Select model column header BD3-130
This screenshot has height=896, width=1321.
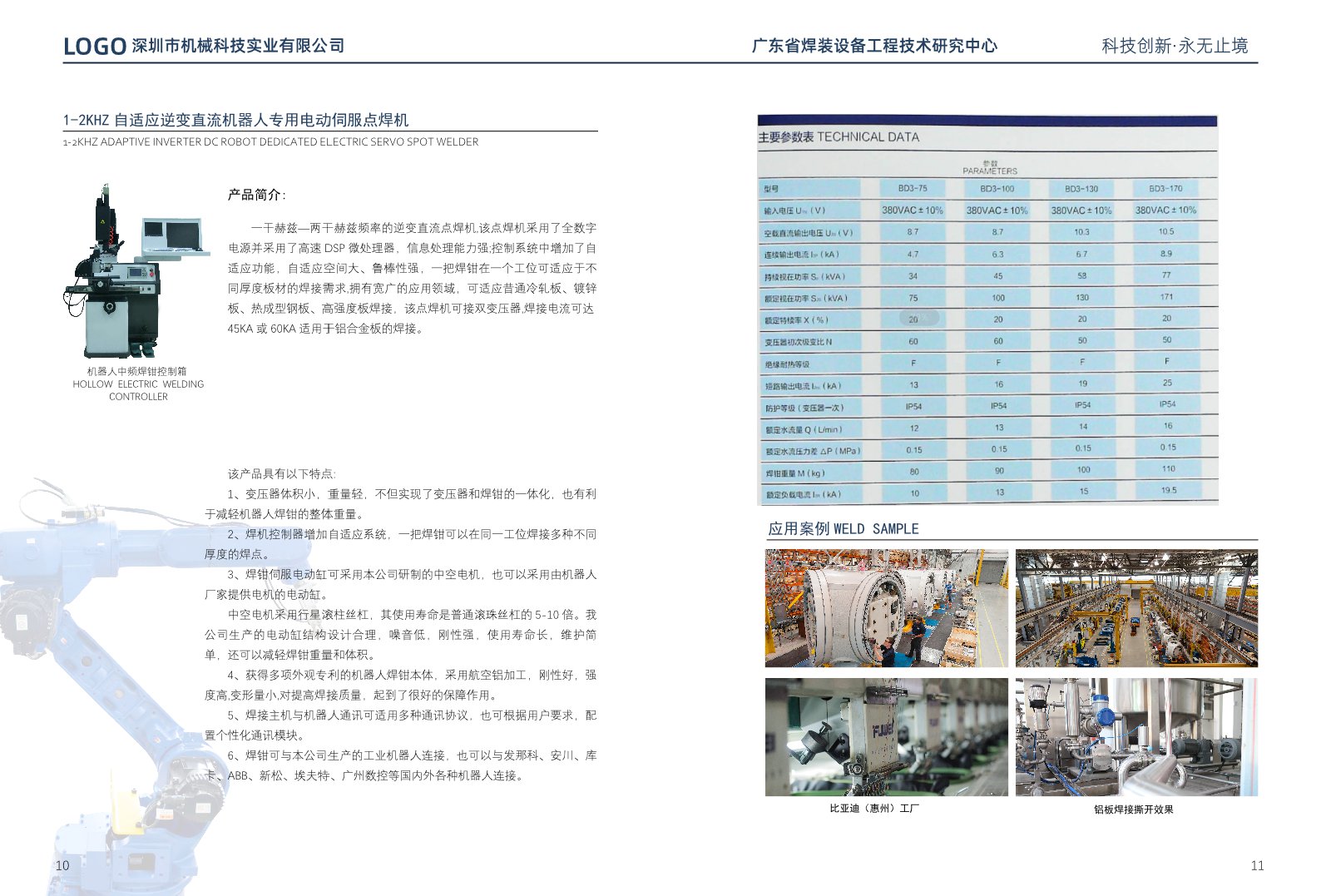(x=1081, y=189)
